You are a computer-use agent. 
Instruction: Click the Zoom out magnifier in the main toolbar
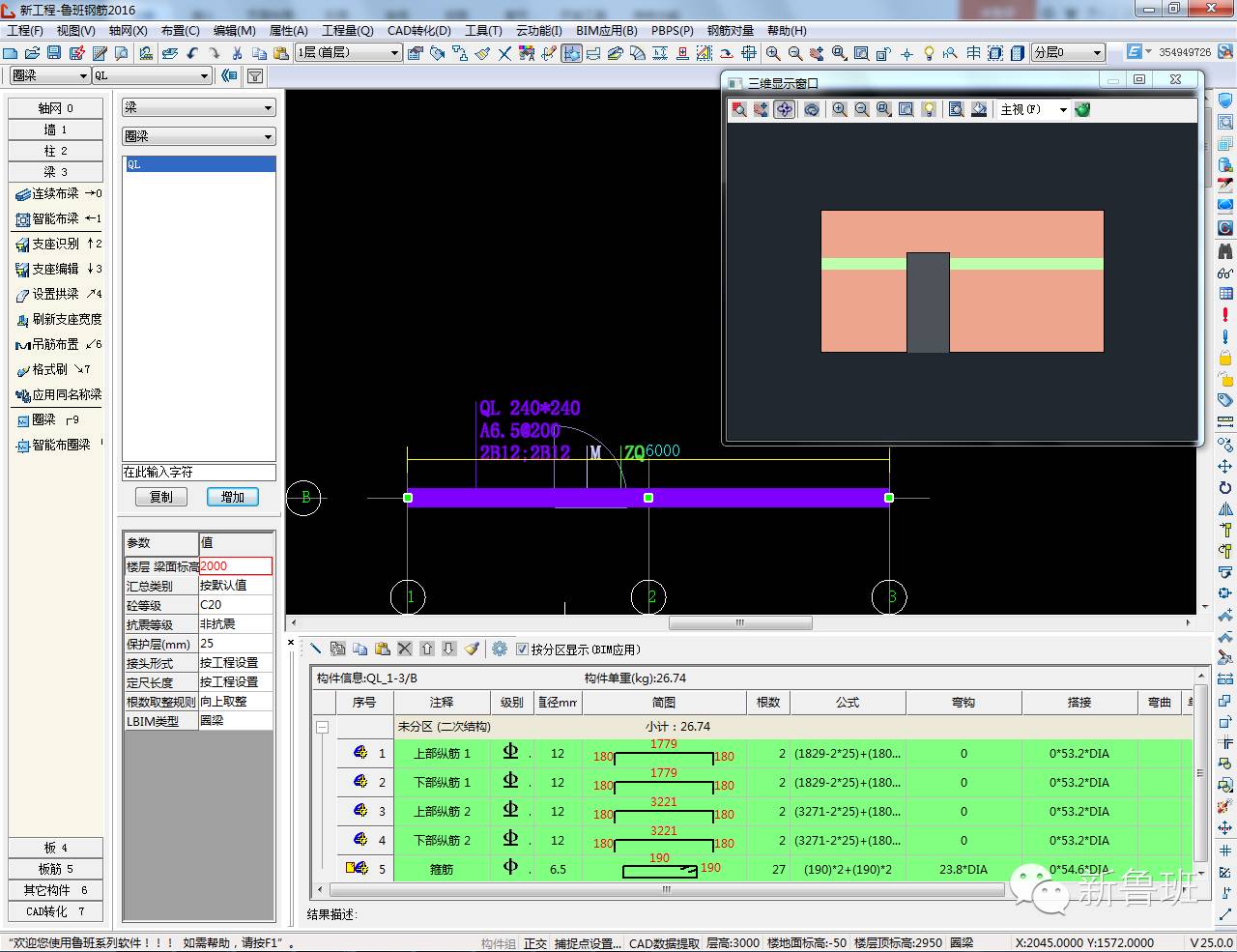tap(794, 53)
